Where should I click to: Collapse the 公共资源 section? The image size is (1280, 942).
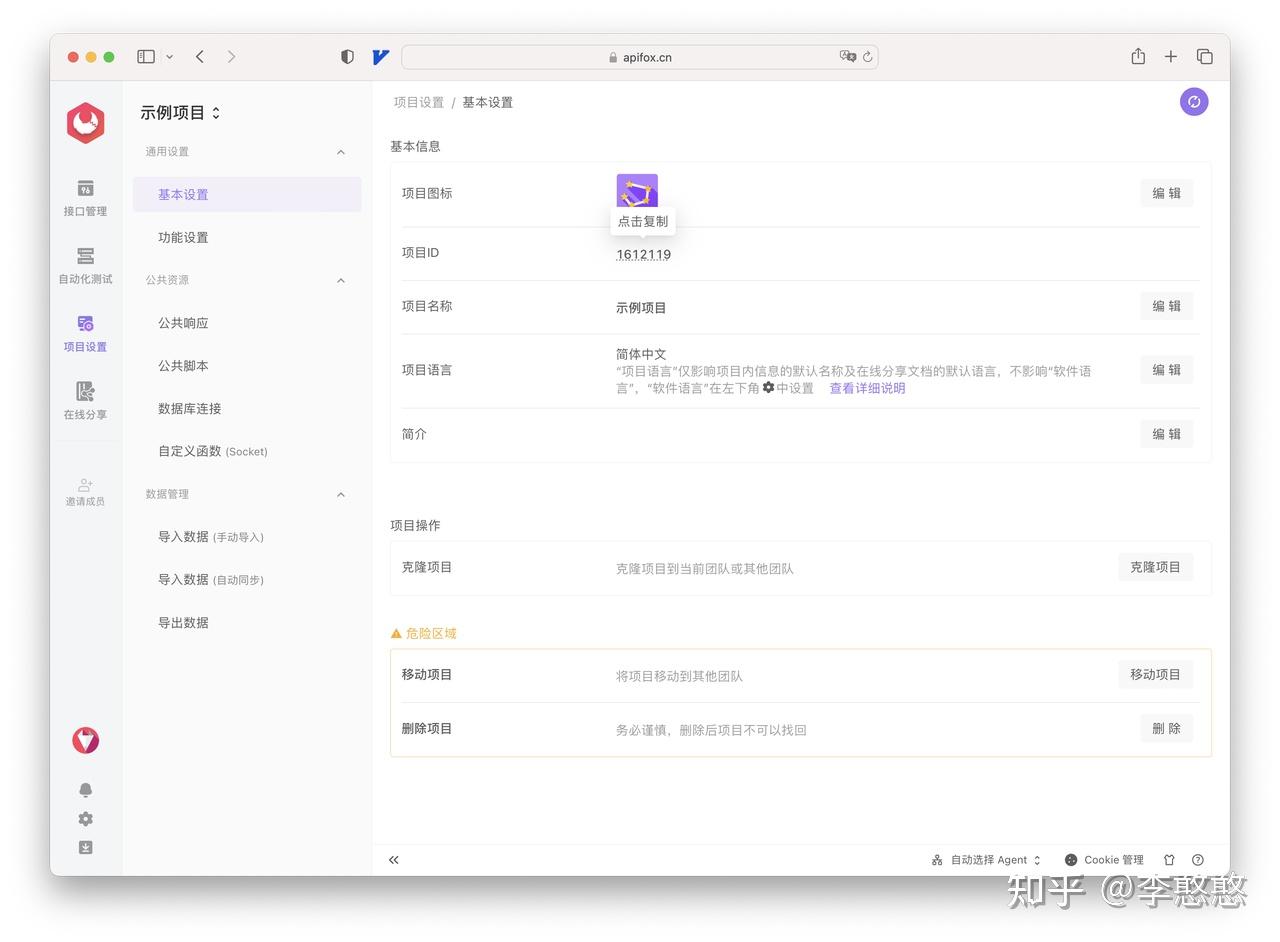pos(340,280)
